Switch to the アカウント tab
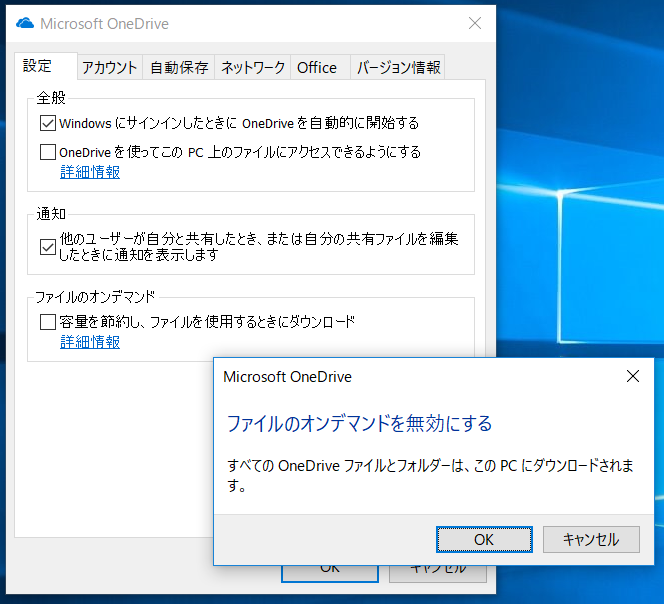The height and width of the screenshot is (604, 664). (110, 68)
